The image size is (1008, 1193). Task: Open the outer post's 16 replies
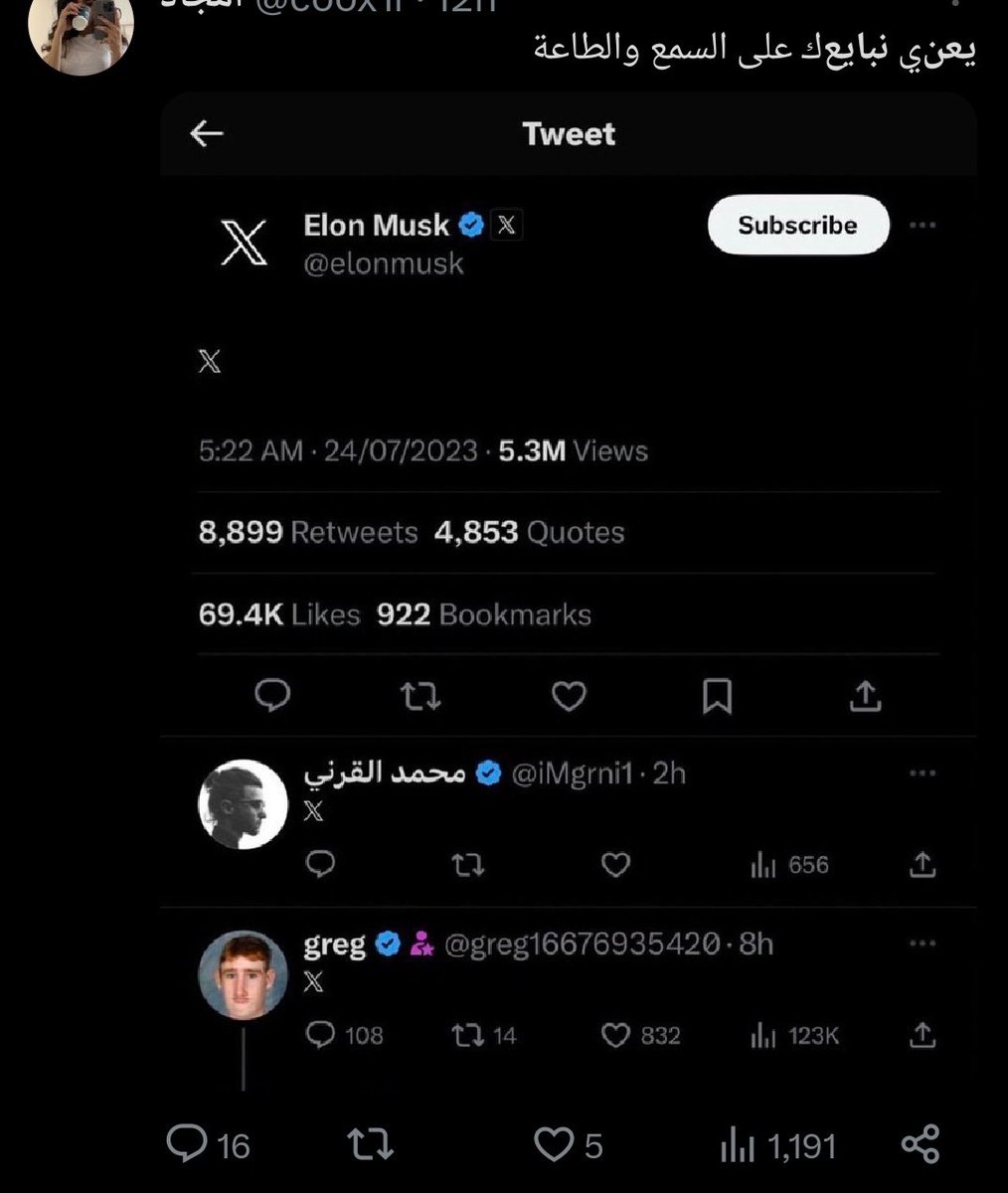208,1145
